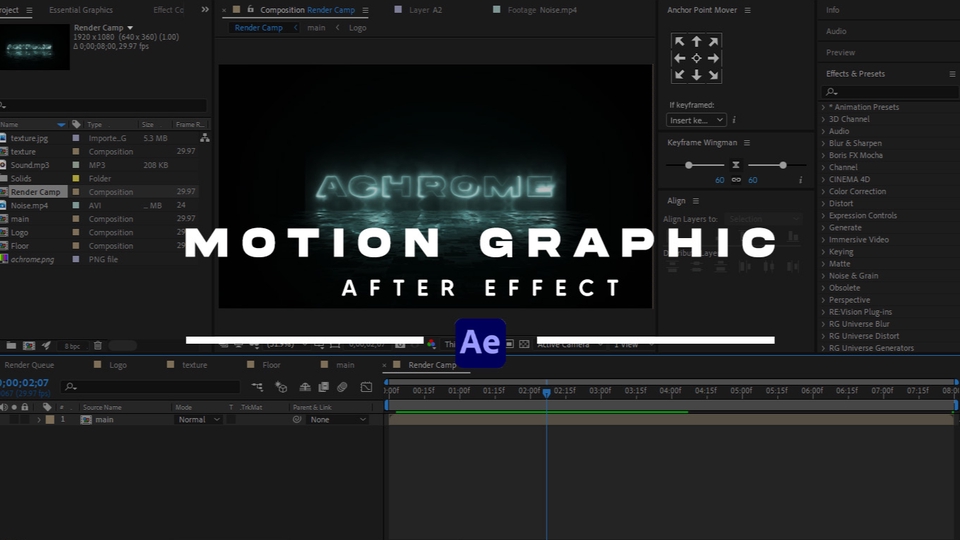Image resolution: width=960 pixels, height=540 pixels.
Task: Click the lock column icon in timeline header
Action: (x=24, y=407)
